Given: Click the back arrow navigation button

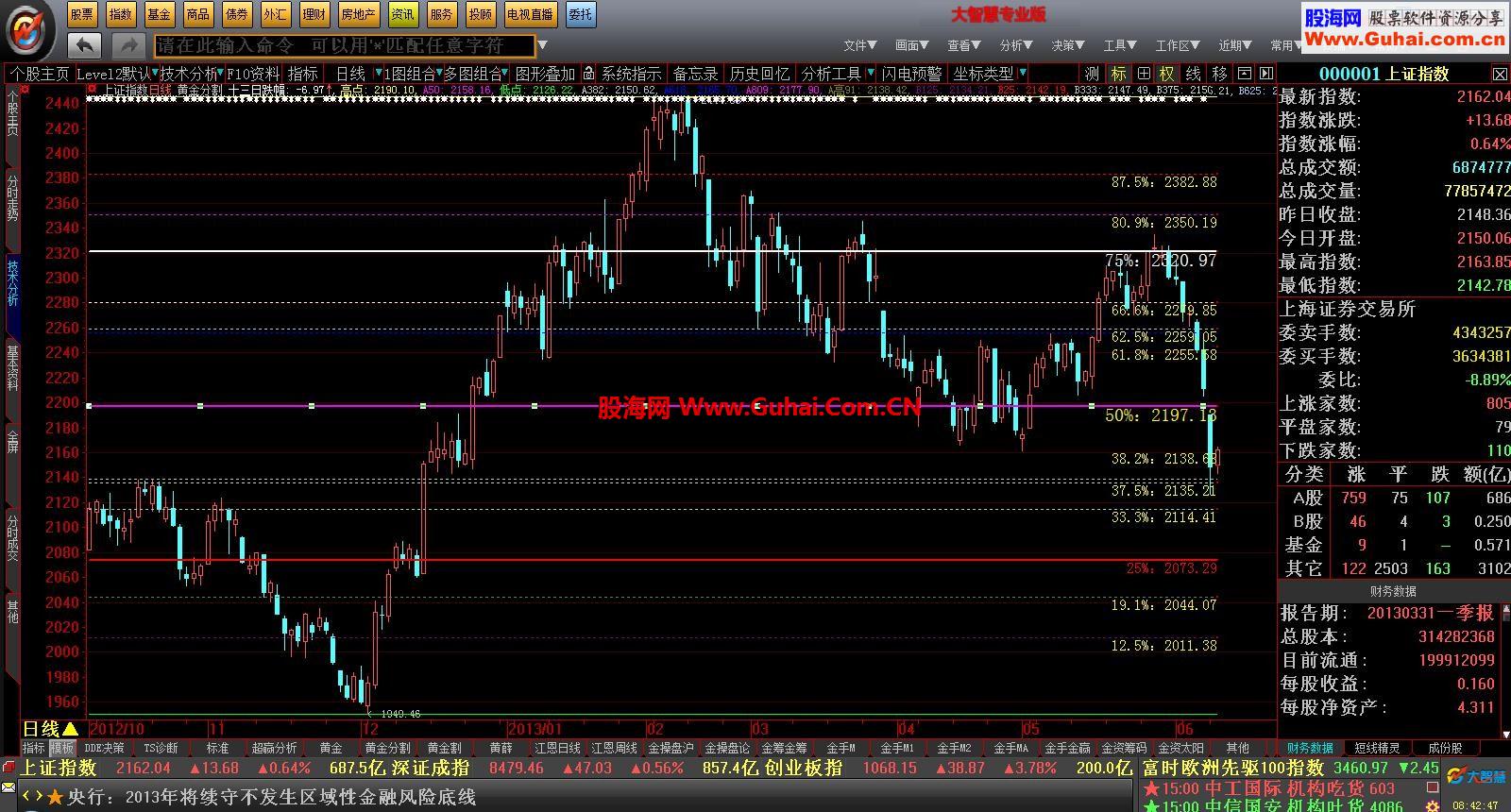Looking at the screenshot, I should tap(85, 44).
